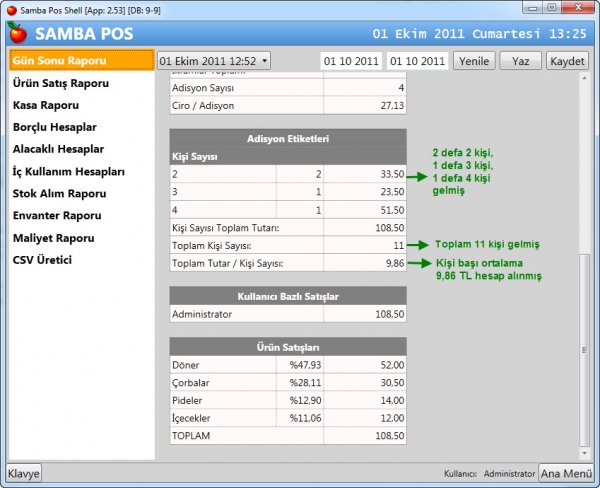This screenshot has width=600, height=488.
Task: Click Toplam Kişi Sayısı value 11
Action: coord(399,246)
